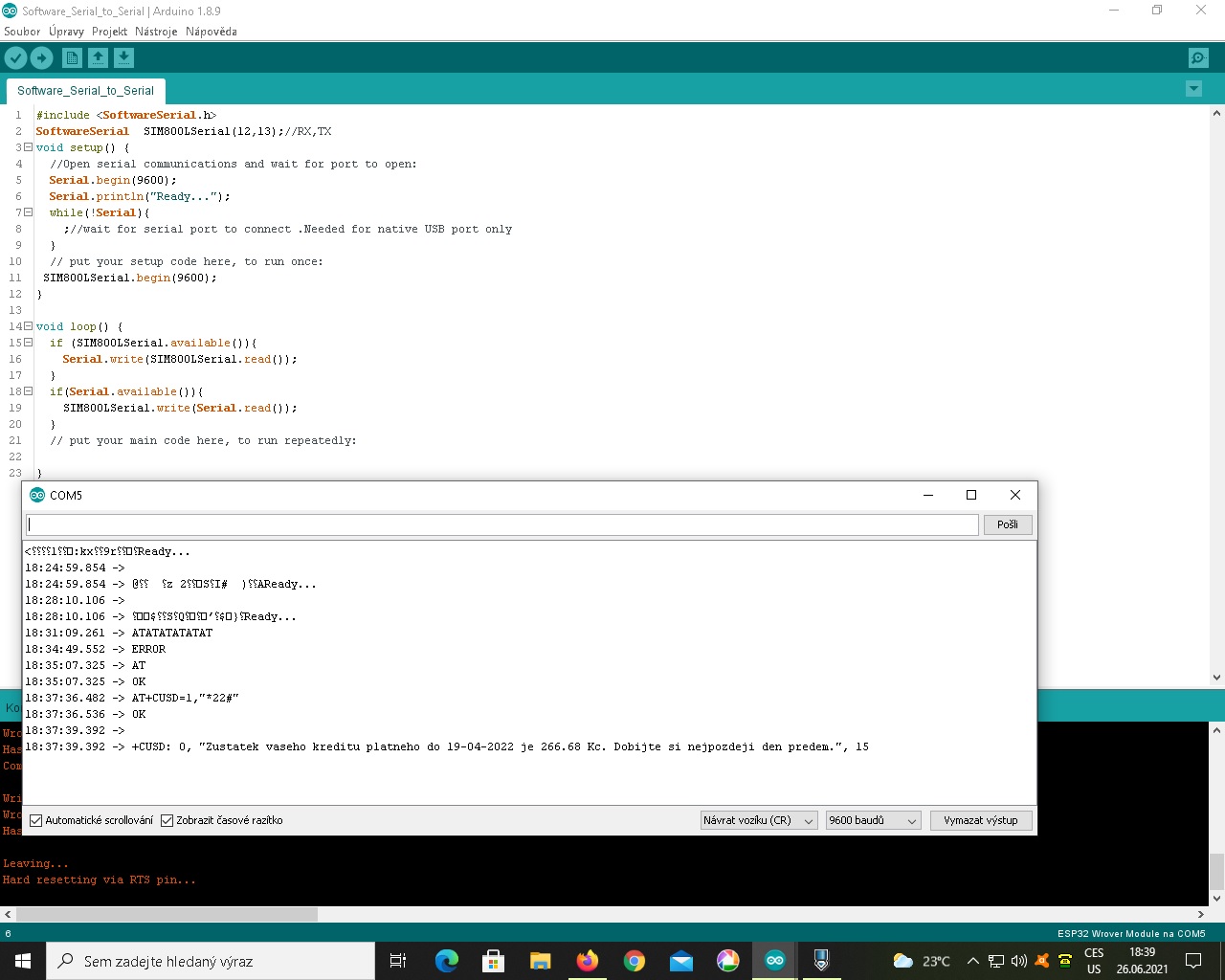Launch Google Chrome from the taskbar
The width and height of the screenshot is (1225, 980).
tap(634, 961)
